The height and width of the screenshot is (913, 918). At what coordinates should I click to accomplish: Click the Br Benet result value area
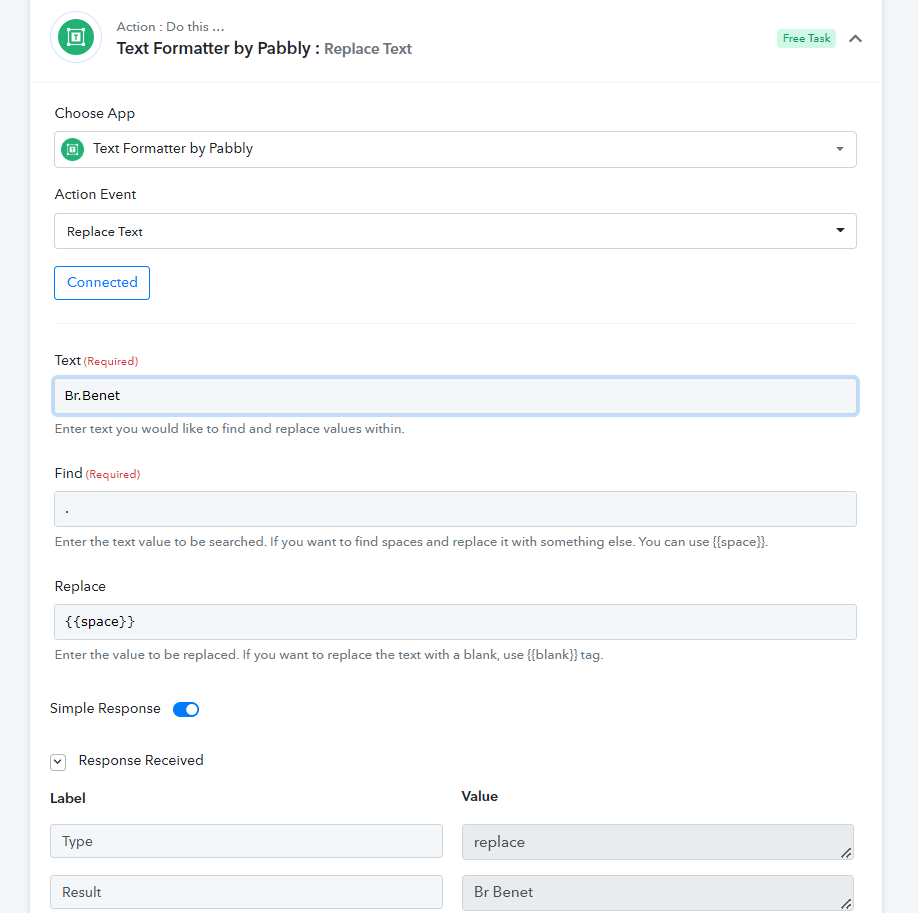click(x=657, y=893)
